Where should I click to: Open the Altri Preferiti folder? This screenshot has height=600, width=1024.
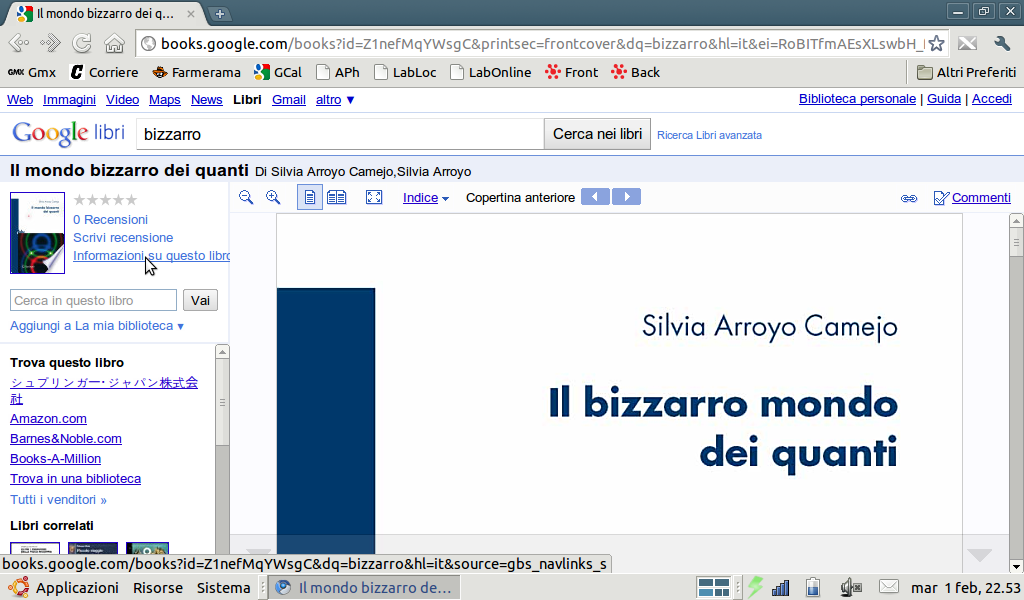(967, 72)
